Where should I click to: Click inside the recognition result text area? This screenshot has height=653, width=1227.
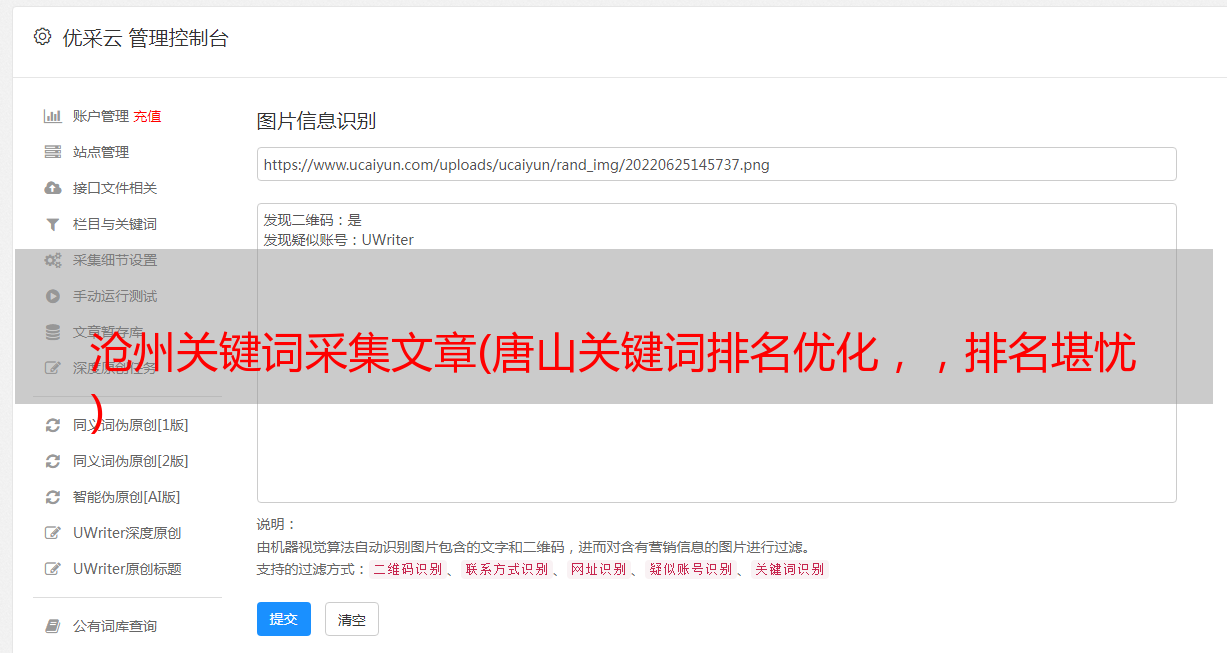(x=716, y=353)
